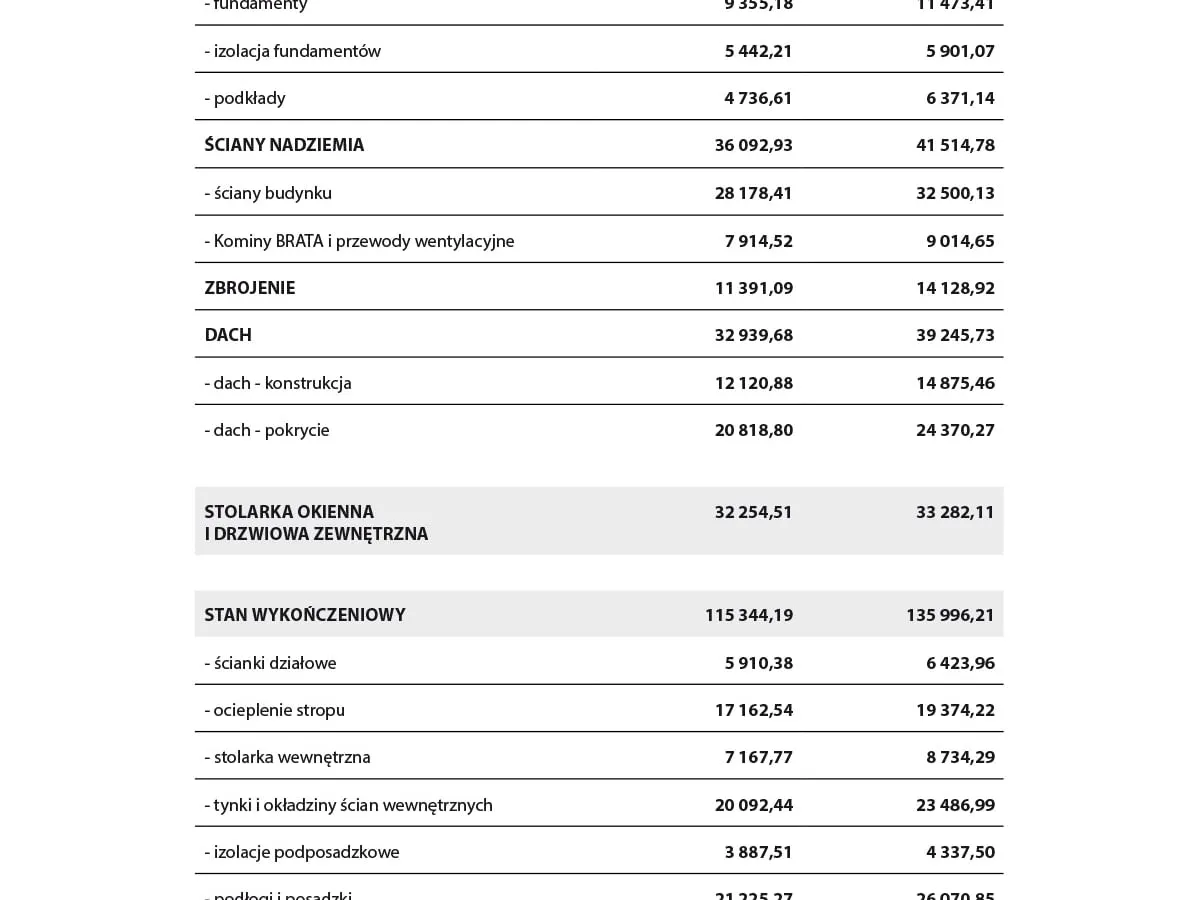This screenshot has width=1200, height=900.
Task: Select the 11 391,09 amount
Action: (753, 288)
